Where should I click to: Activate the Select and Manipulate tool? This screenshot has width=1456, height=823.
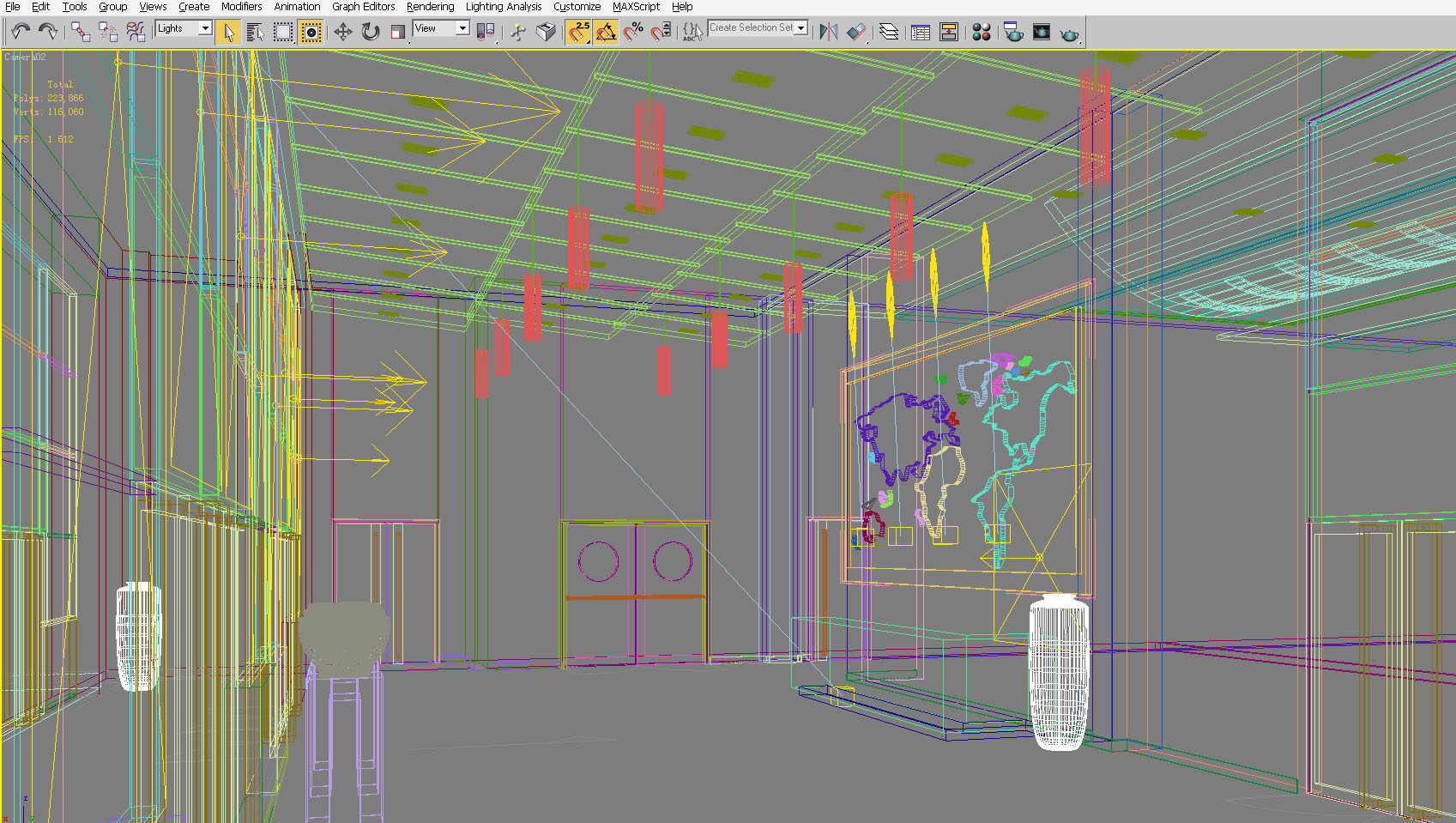(518, 32)
